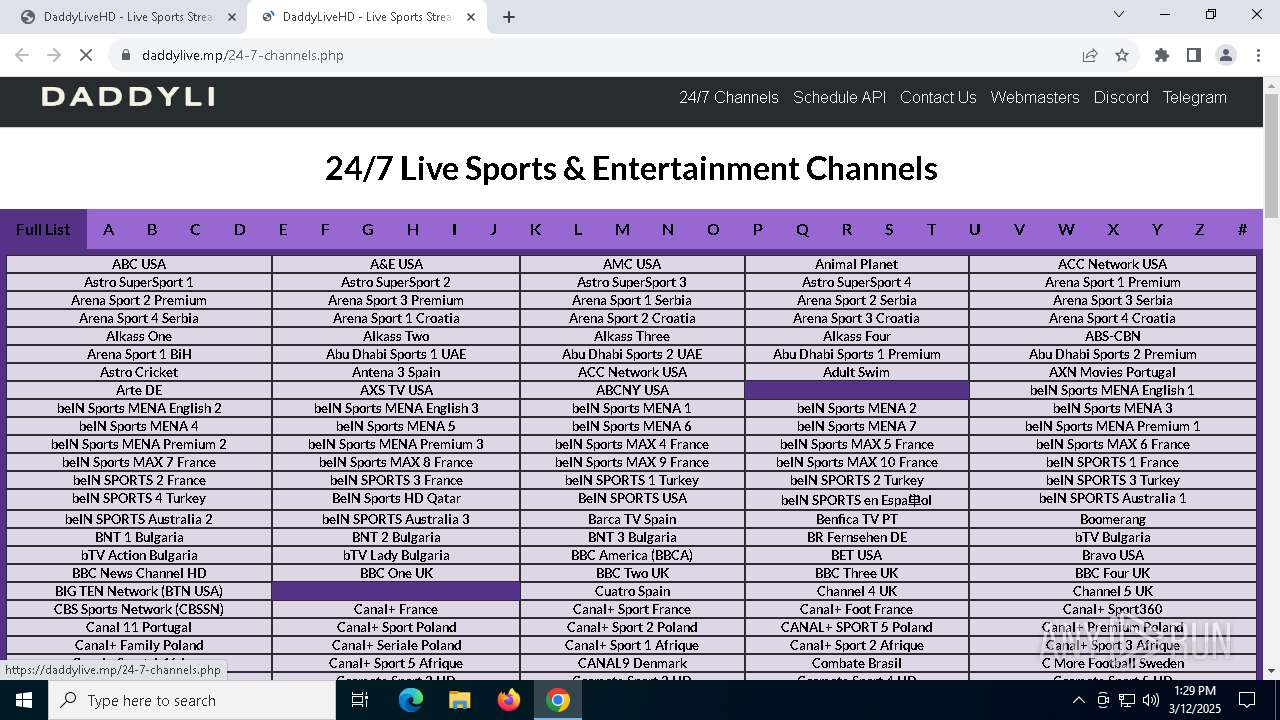Share this page via address bar icon
The width and height of the screenshot is (1280, 720).
(1090, 55)
